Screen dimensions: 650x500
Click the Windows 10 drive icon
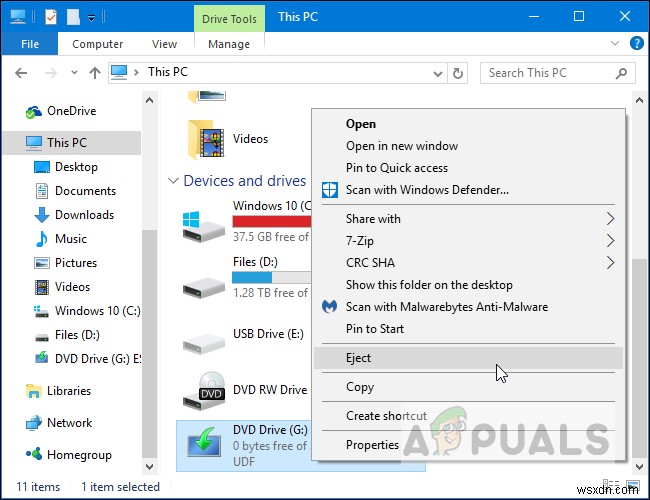203,226
